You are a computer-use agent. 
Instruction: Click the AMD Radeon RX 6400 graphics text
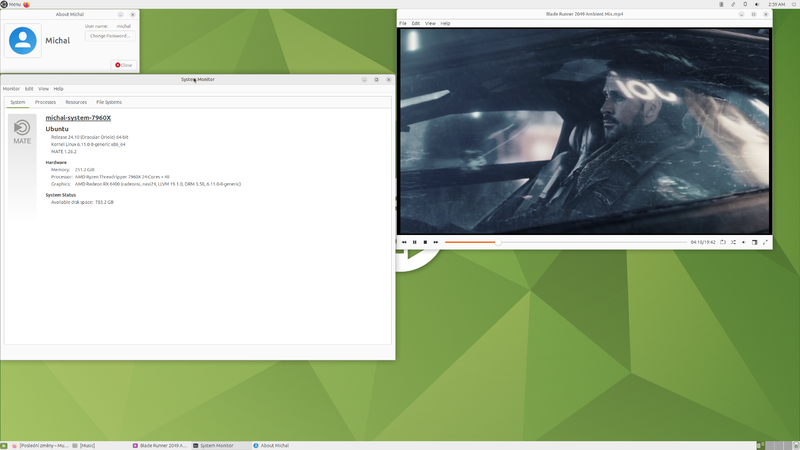(x=158, y=184)
